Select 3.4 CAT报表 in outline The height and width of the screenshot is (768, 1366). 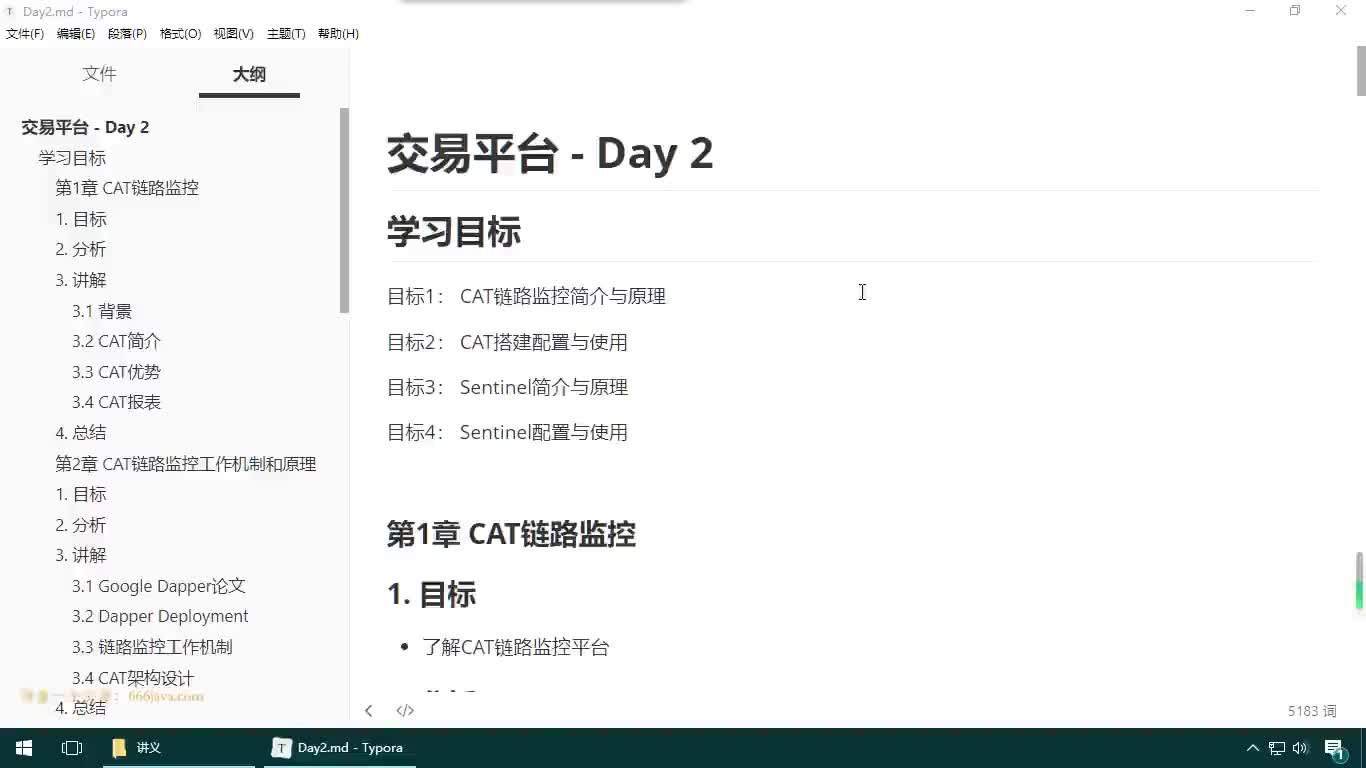116,402
